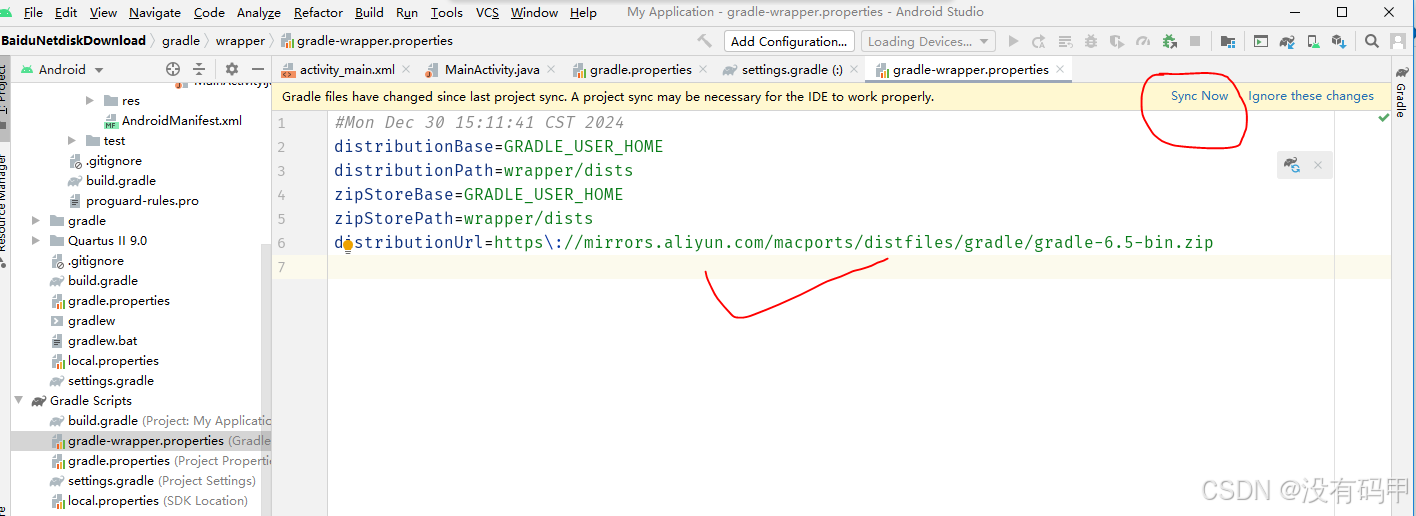Click the Search Everywhere magnifier icon
Viewport: 1416px width, 516px height.
tap(1372, 41)
